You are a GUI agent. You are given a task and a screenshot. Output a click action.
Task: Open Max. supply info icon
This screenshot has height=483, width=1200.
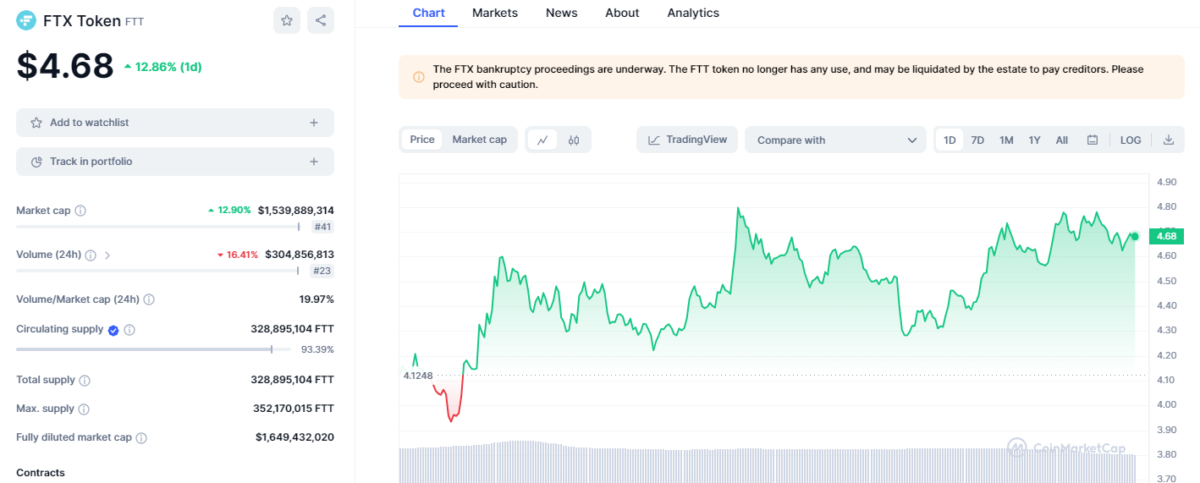[84, 409]
